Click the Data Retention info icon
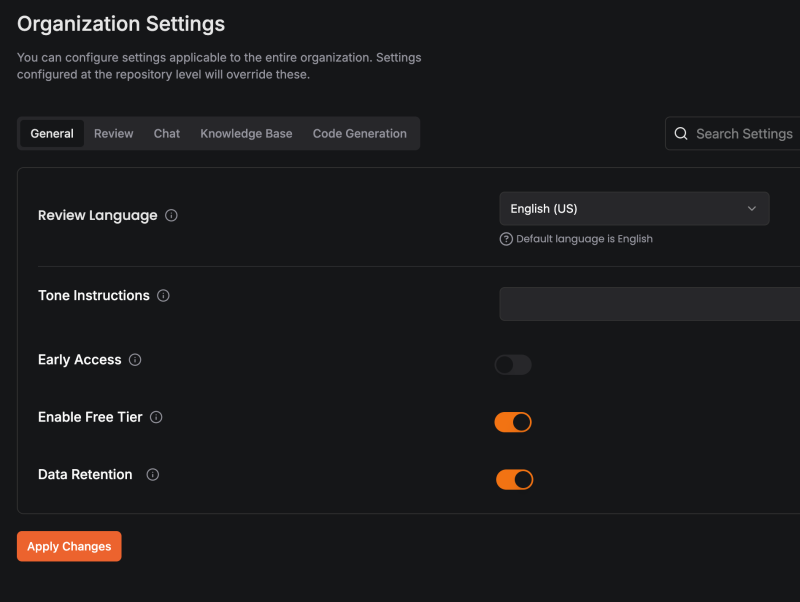The width and height of the screenshot is (800, 602). click(153, 475)
